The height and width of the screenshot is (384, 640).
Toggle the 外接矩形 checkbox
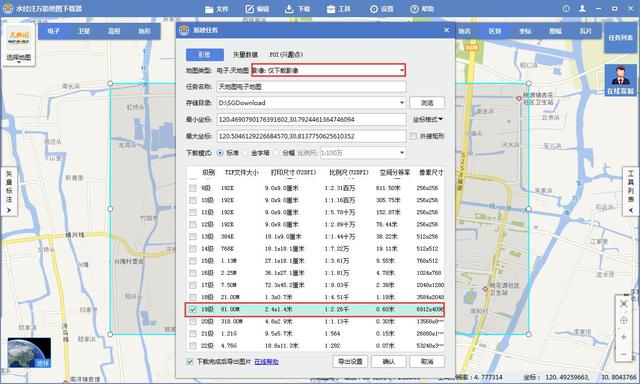[413, 136]
